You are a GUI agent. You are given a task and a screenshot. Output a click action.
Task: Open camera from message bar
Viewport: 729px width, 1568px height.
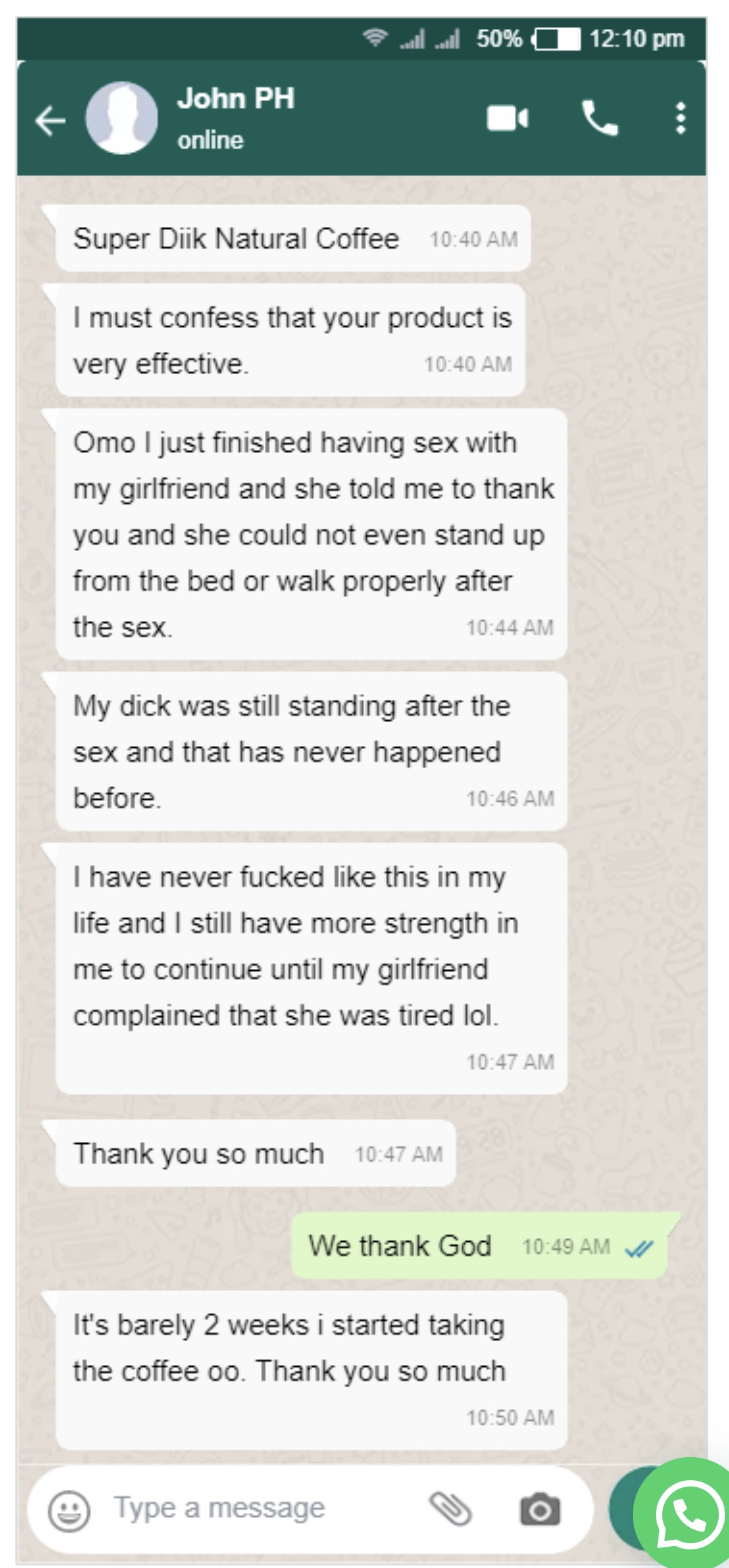540,1510
